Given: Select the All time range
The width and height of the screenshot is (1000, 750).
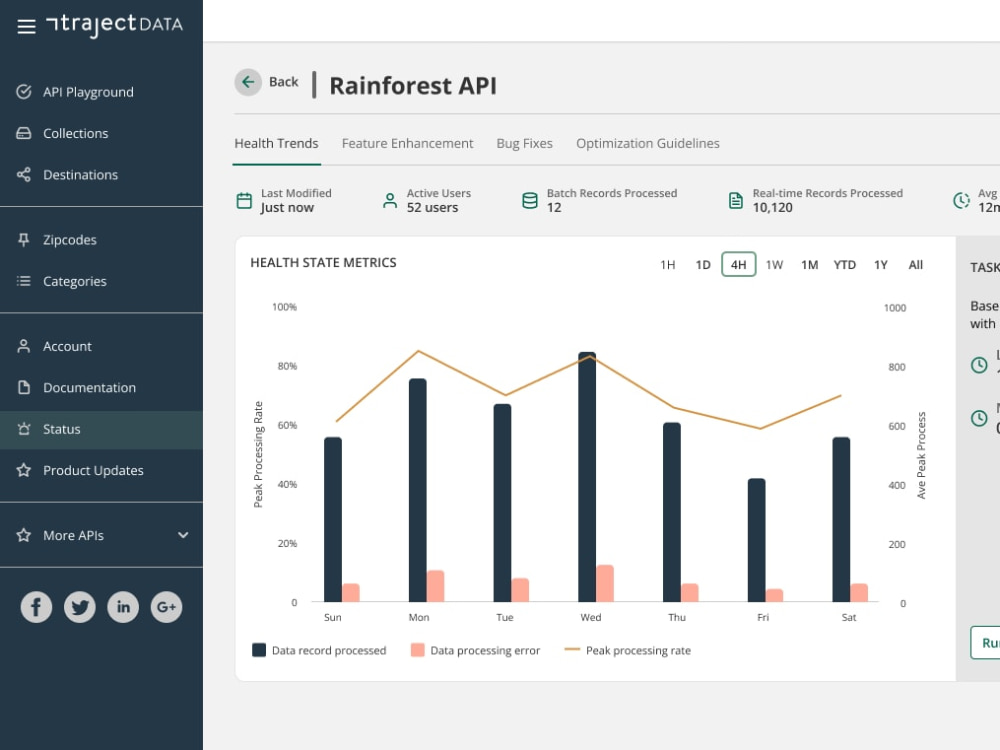Looking at the screenshot, I should pyautogui.click(x=916, y=265).
